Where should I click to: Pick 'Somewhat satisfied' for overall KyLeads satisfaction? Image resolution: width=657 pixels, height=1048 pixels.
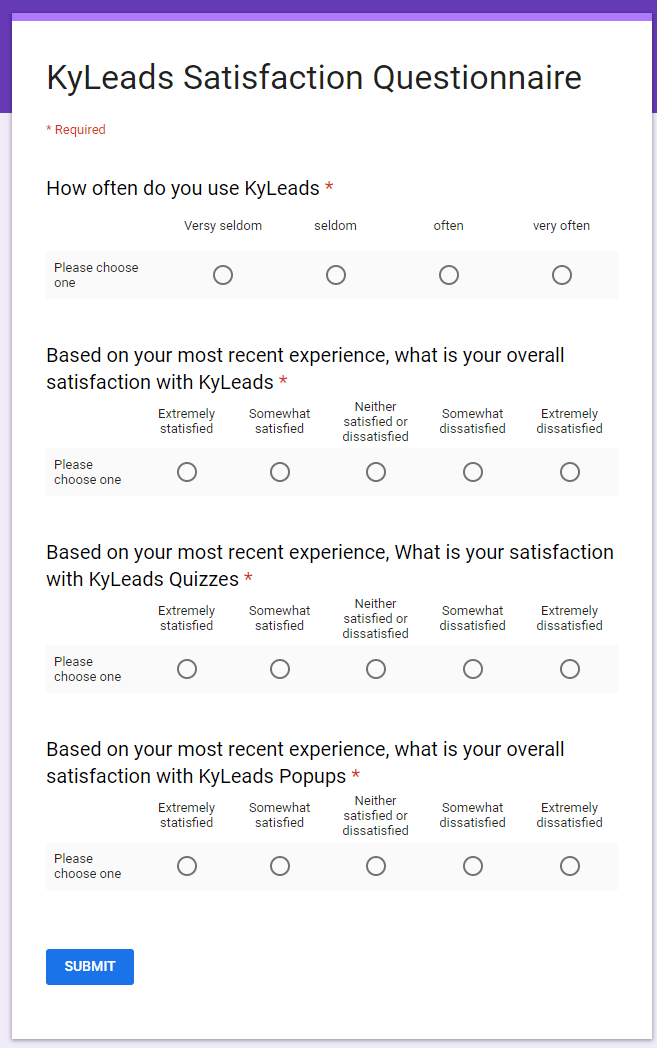point(280,472)
